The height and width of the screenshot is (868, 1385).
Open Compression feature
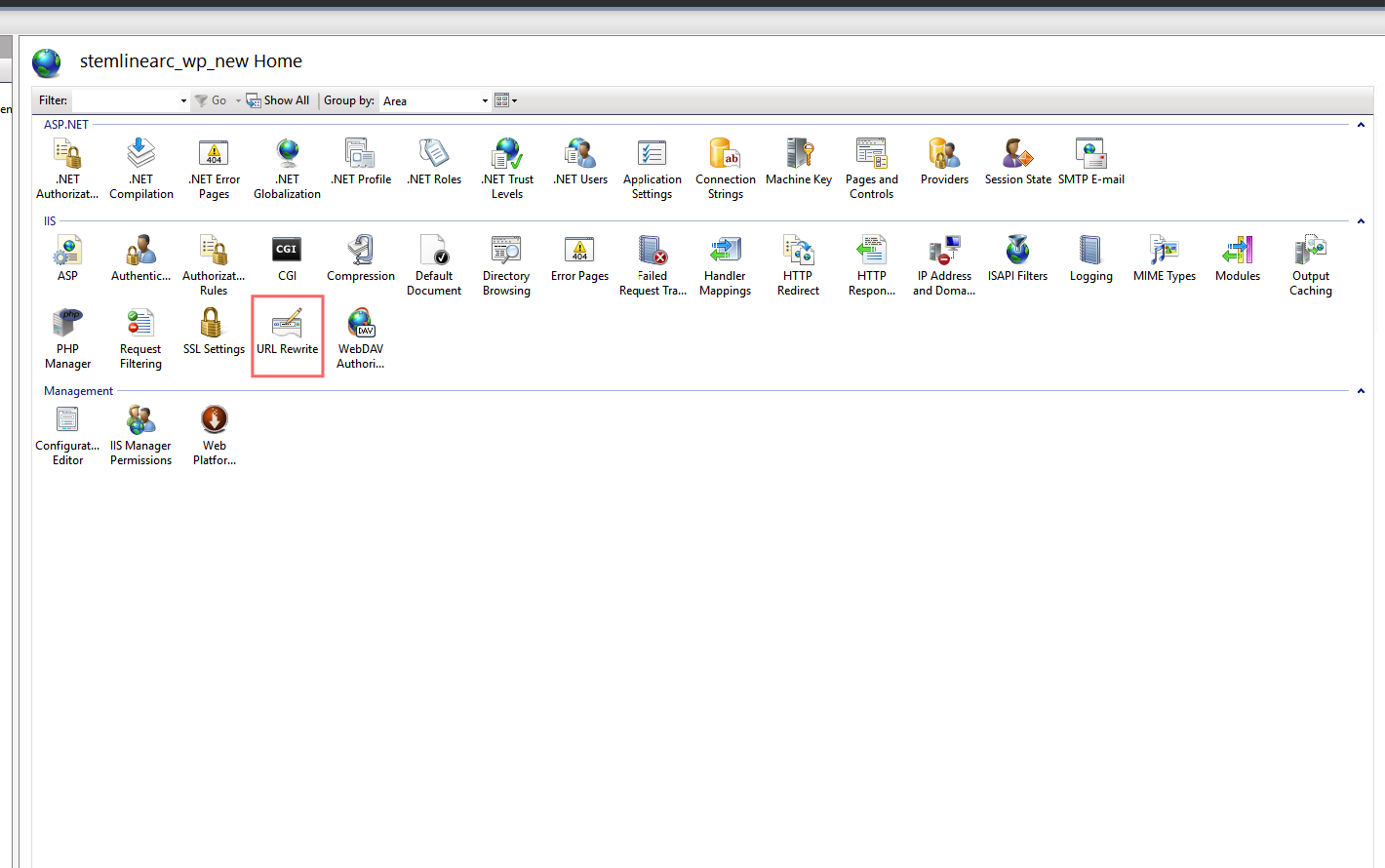coord(361,258)
